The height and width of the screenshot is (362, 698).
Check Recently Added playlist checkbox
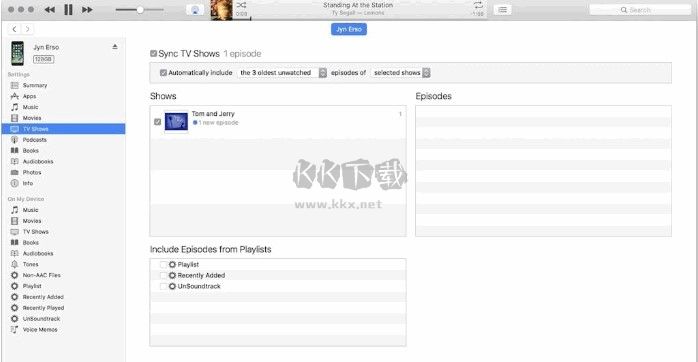[163, 275]
